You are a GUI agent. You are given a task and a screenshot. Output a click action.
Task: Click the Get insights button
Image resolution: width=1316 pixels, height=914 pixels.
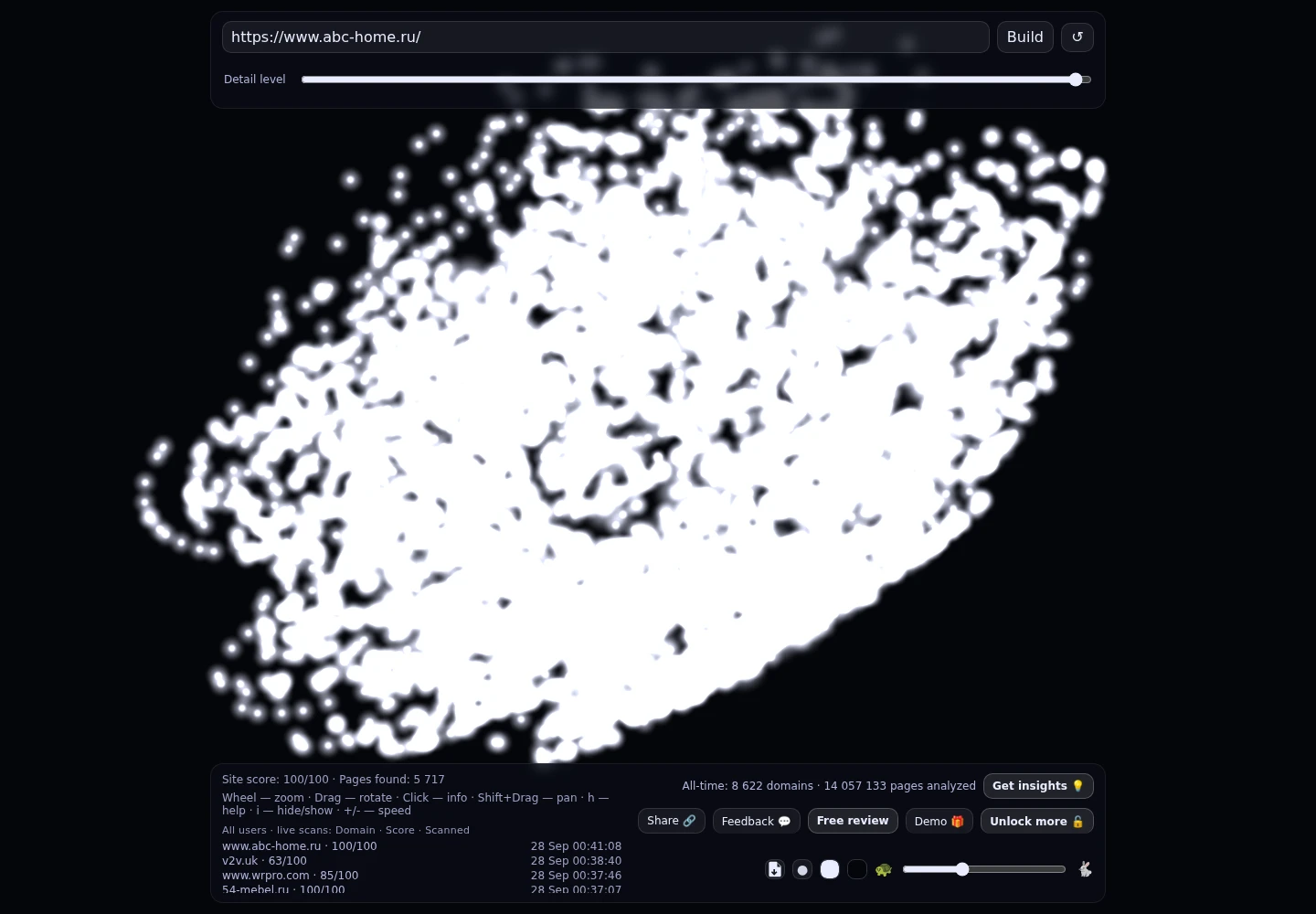(x=1038, y=786)
